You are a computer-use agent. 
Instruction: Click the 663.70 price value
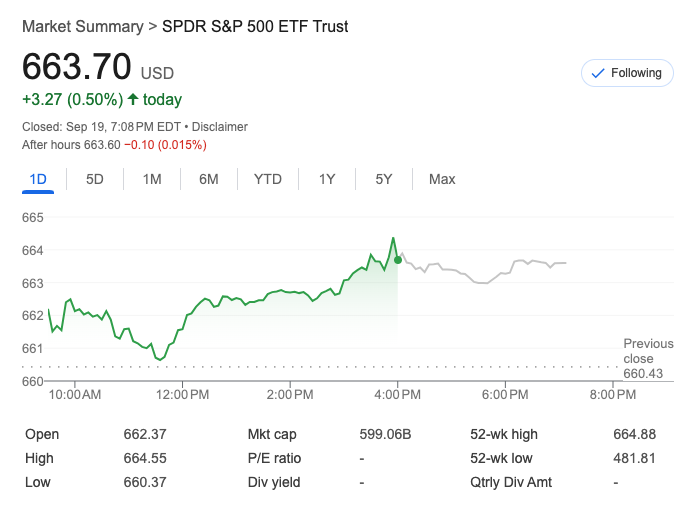tap(77, 67)
